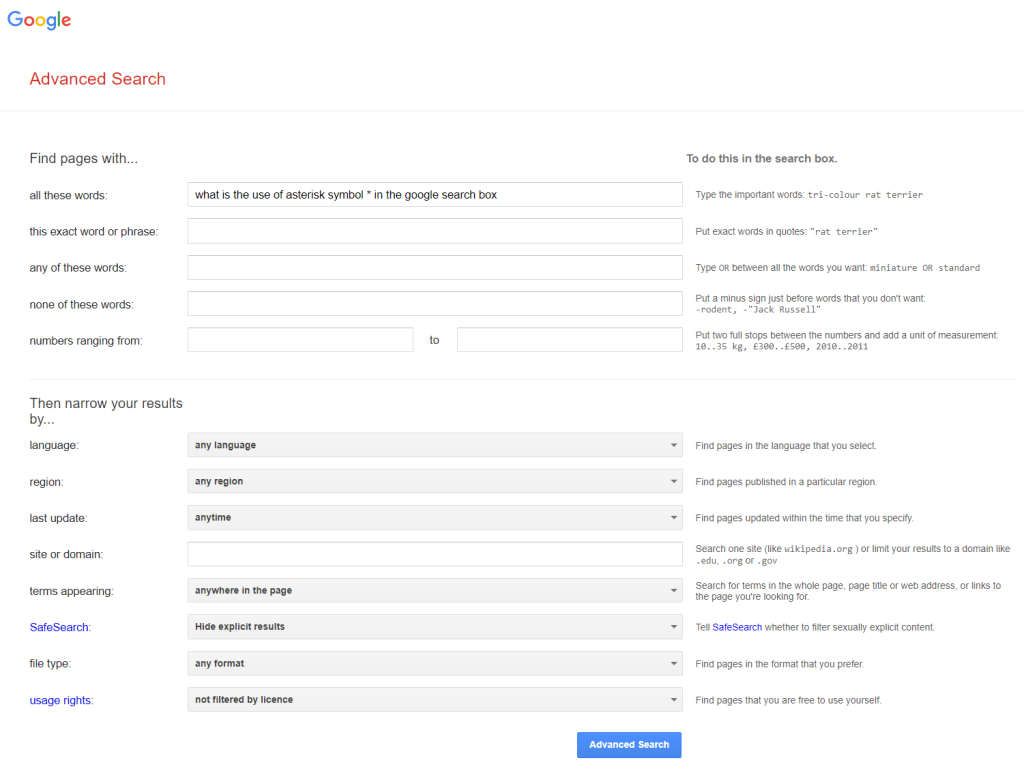Click the Google logo
The width and height of the screenshot is (1024, 769).
(39, 20)
